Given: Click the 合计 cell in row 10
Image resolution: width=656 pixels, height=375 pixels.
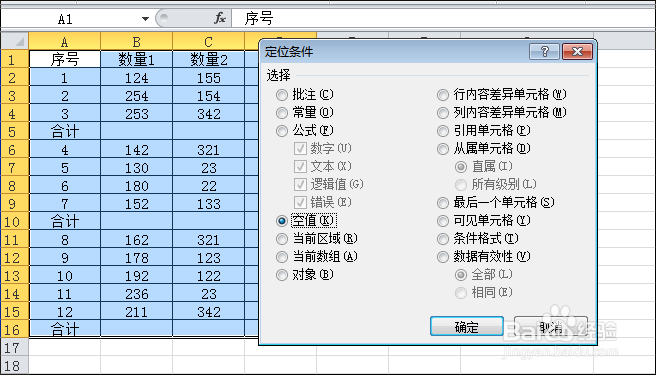Looking at the screenshot, I should click(x=65, y=221).
